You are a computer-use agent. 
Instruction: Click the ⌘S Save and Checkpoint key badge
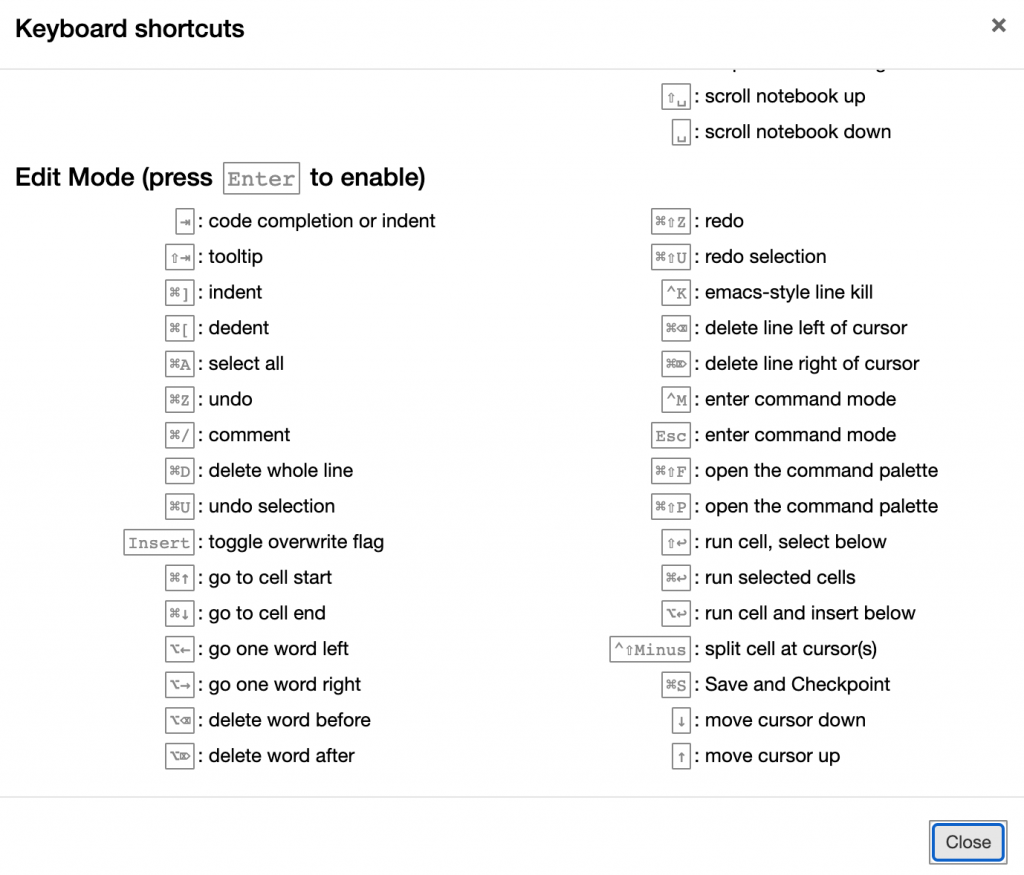pos(679,685)
